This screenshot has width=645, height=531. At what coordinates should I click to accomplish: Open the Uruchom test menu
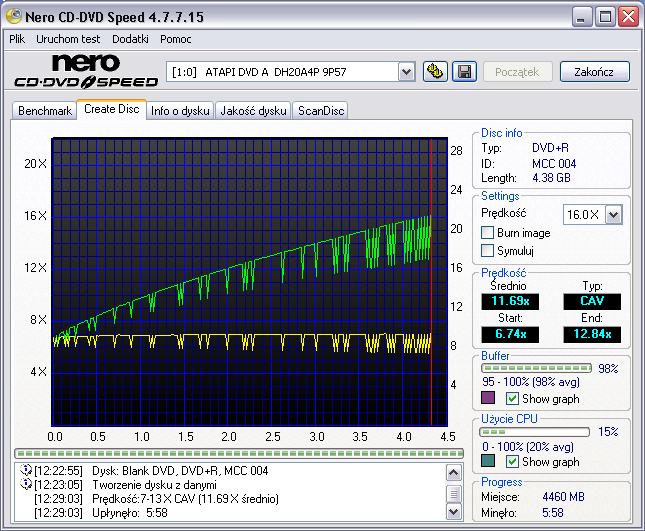tap(68, 39)
